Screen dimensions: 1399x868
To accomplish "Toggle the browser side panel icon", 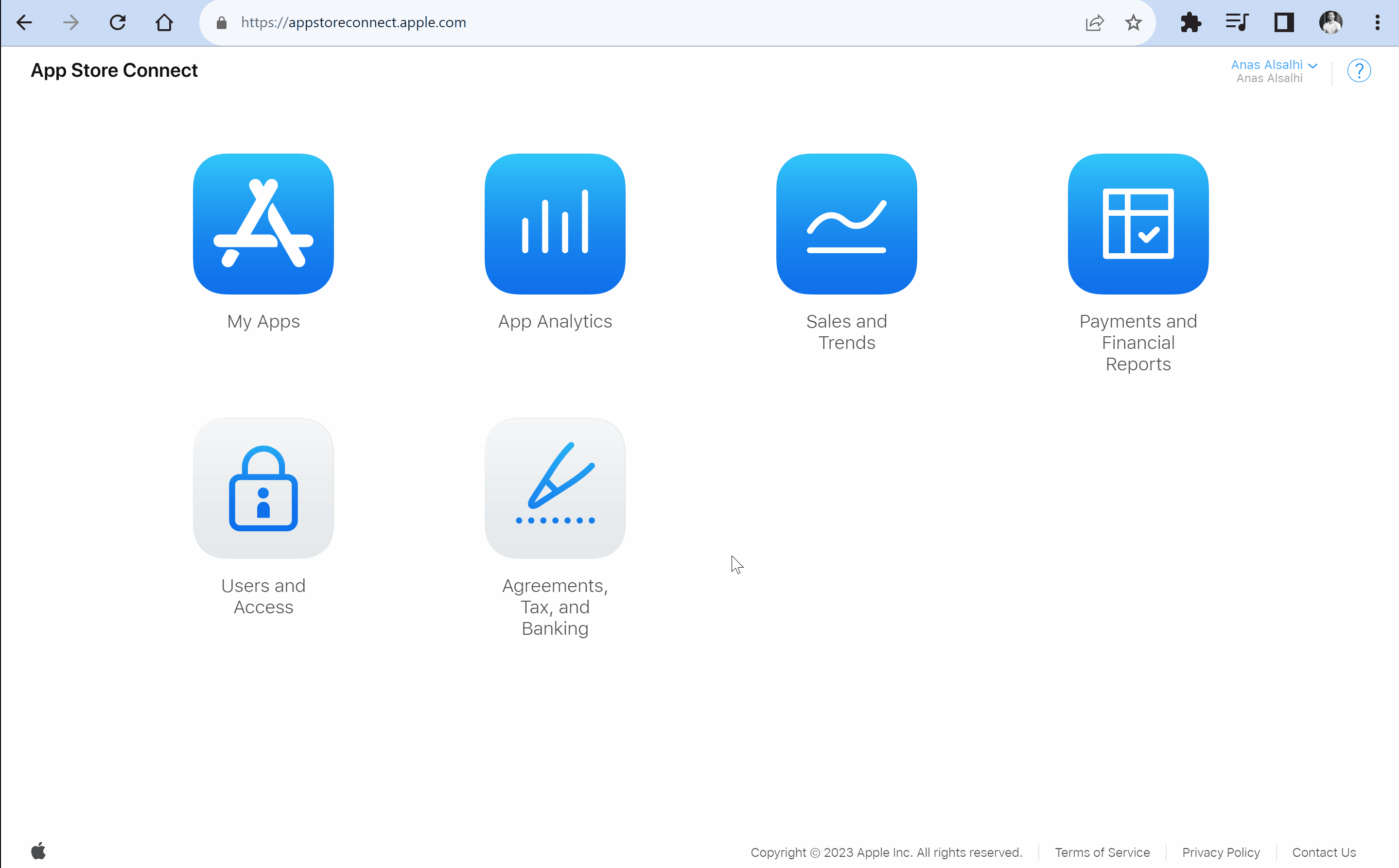I will (x=1284, y=22).
